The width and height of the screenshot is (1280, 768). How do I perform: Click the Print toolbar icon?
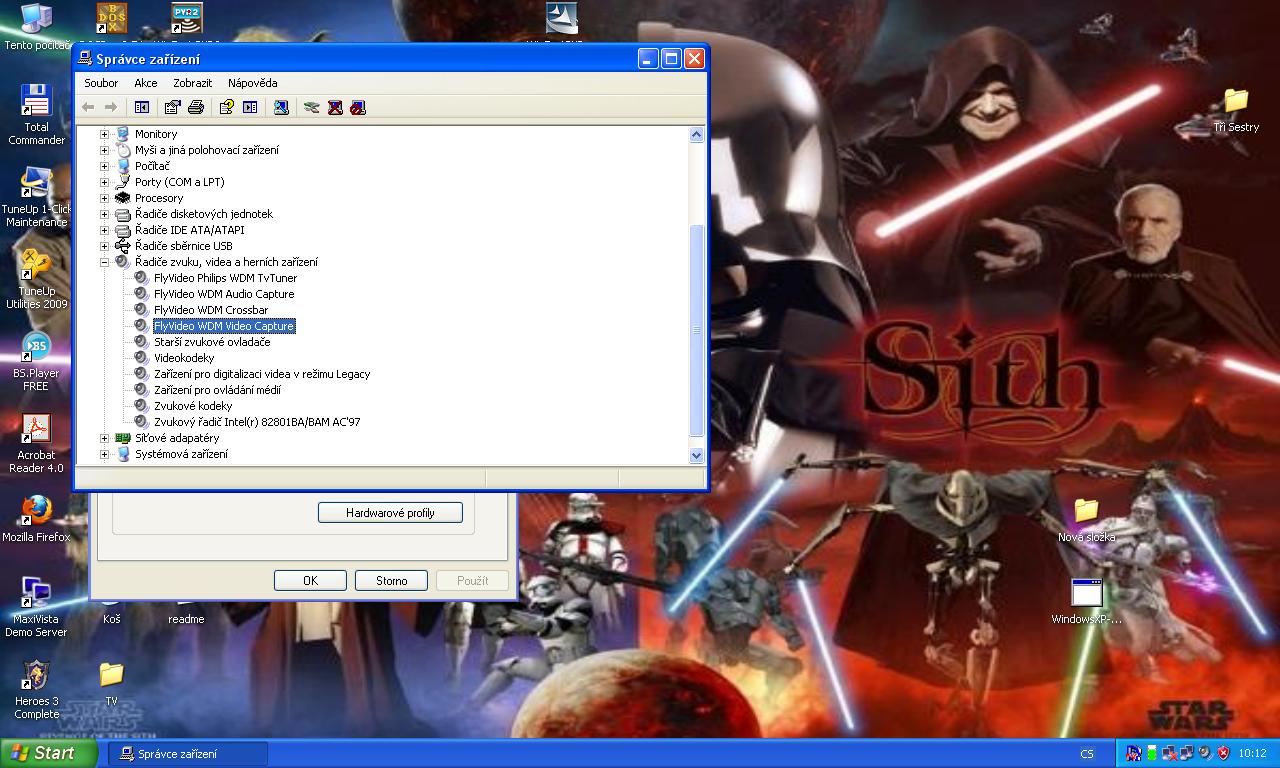[x=196, y=107]
